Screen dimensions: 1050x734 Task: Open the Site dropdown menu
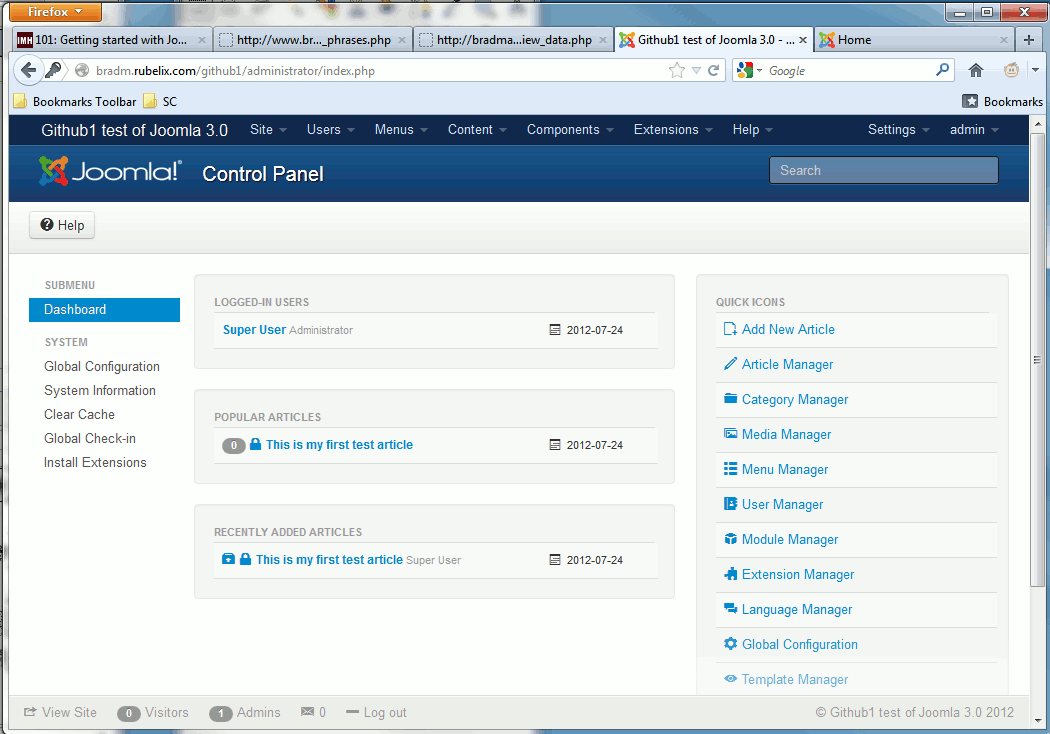pyautogui.click(x=269, y=129)
